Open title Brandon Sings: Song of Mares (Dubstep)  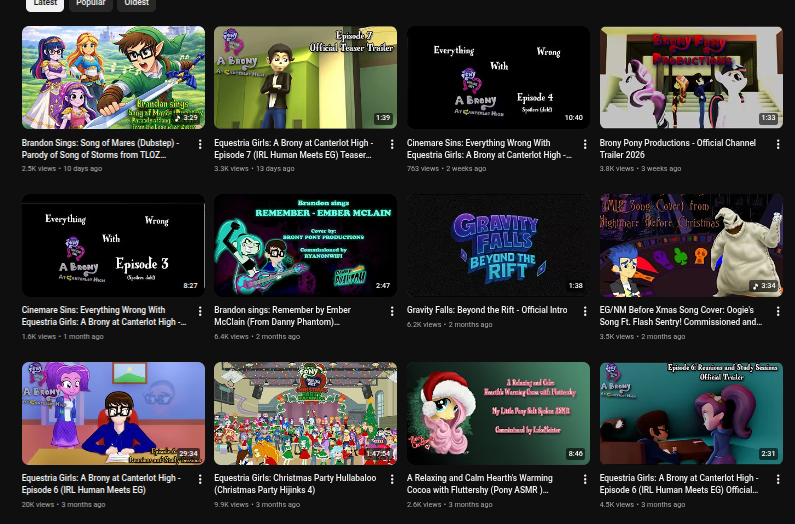tap(100, 149)
